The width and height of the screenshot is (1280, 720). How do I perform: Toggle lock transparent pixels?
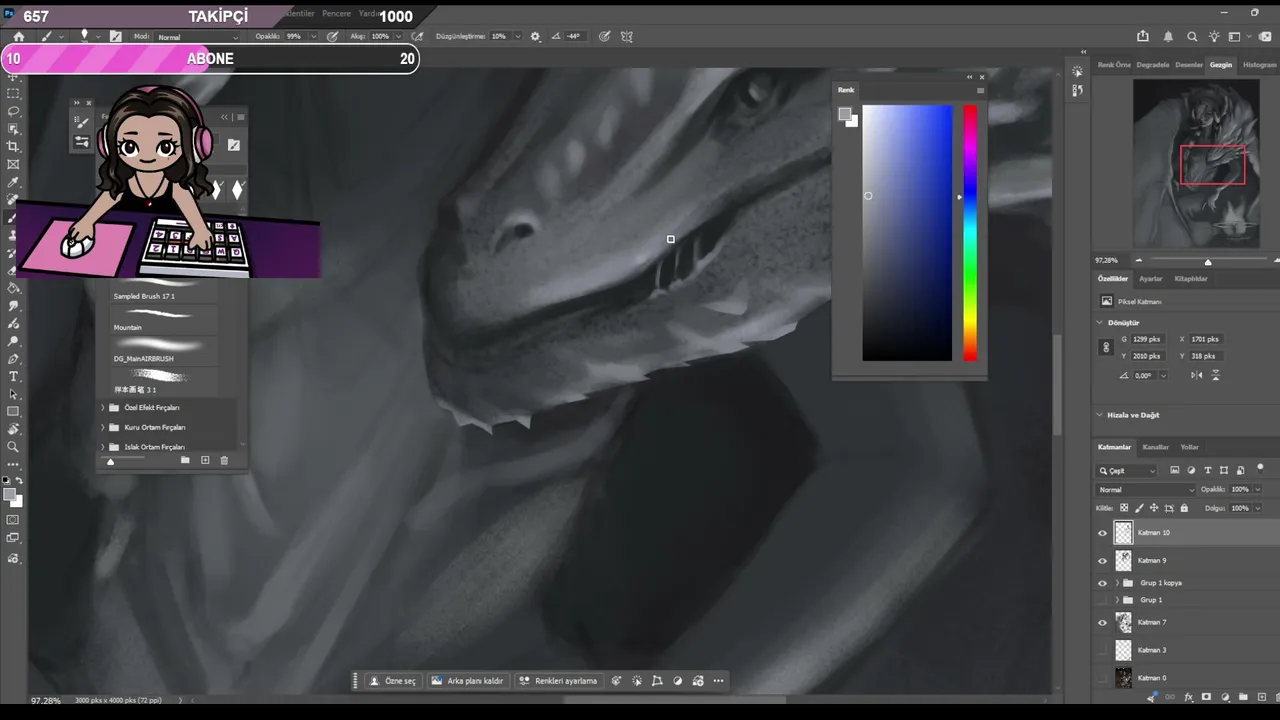(x=1124, y=508)
